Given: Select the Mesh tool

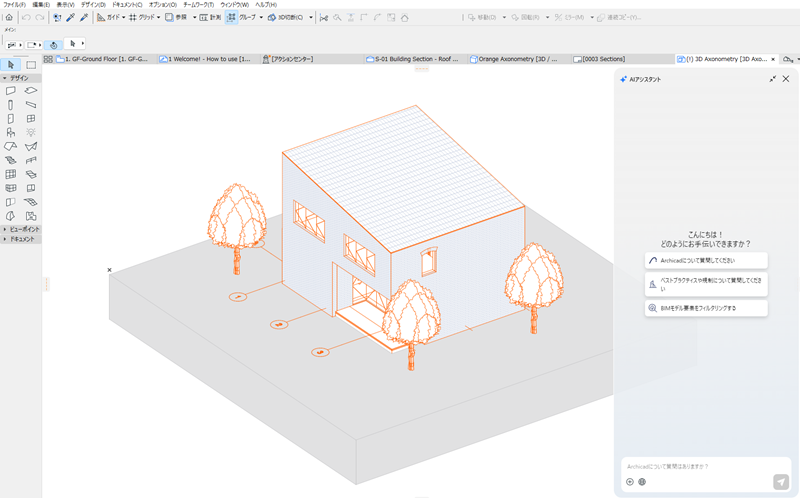Looking at the screenshot, I should 31,202.
